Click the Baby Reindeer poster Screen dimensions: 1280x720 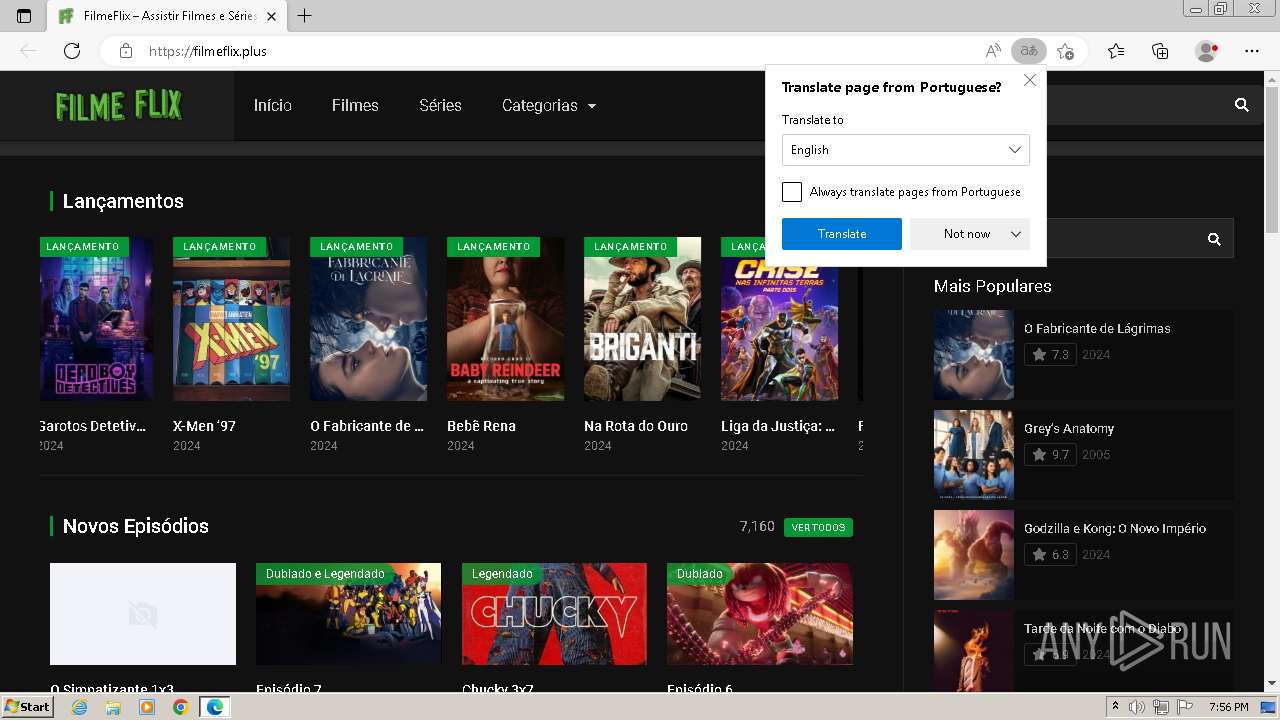point(505,319)
